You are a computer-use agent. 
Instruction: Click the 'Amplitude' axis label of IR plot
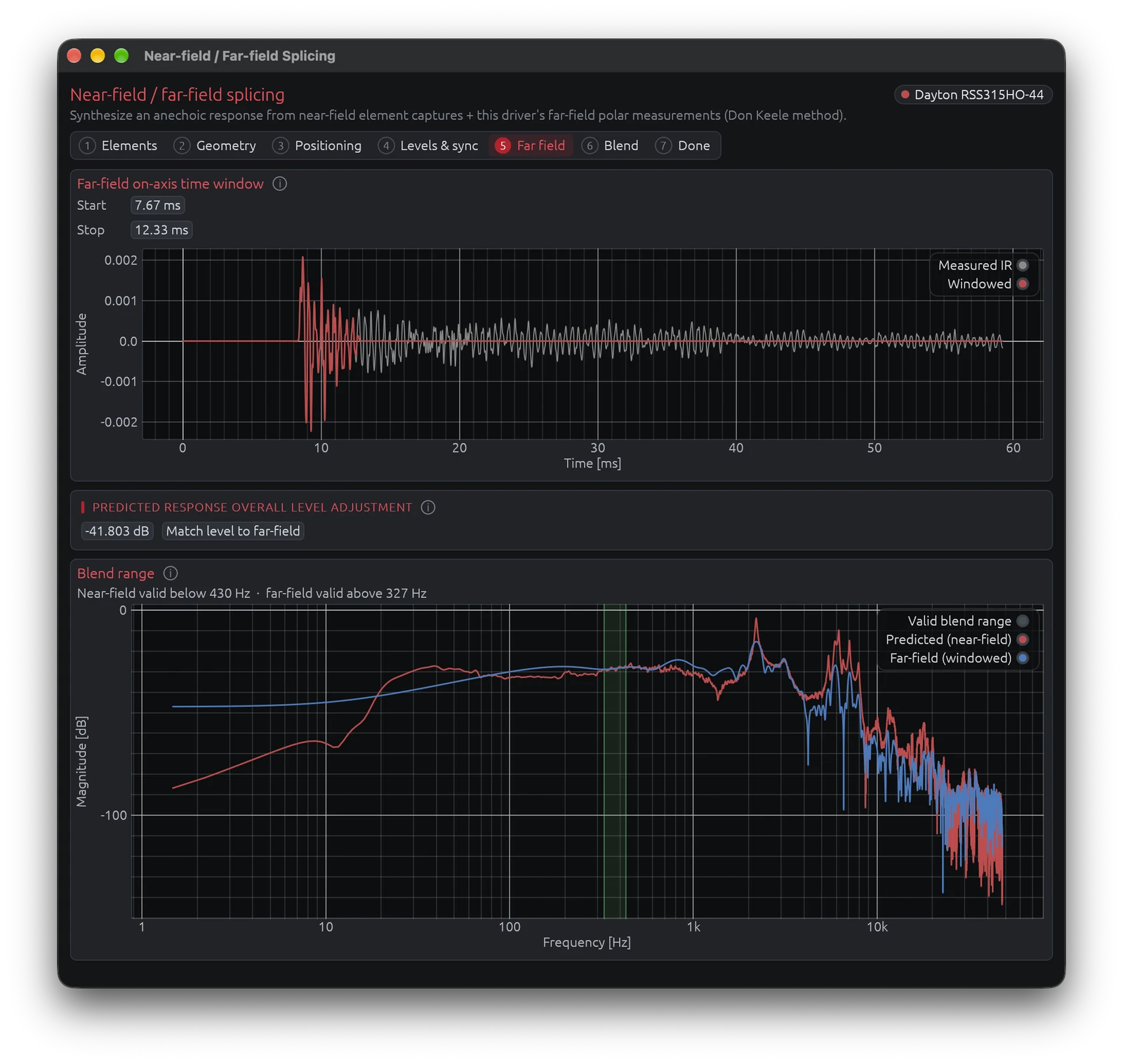click(x=82, y=344)
